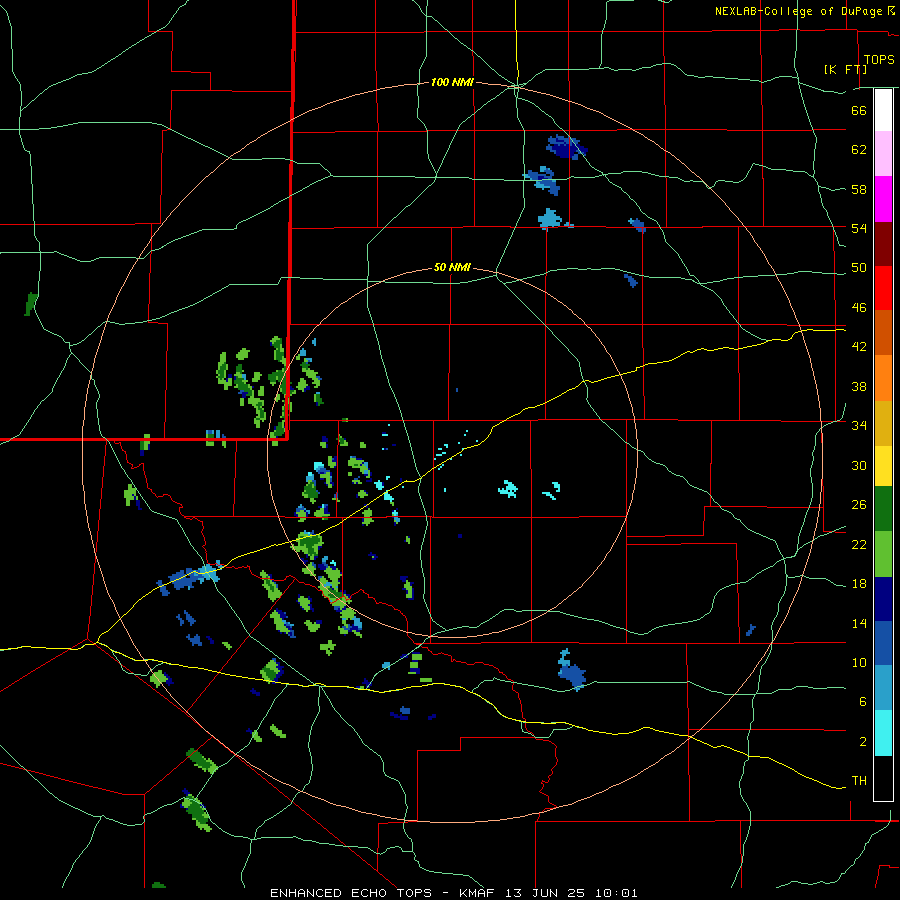This screenshot has height=900, width=900.
Task: Click the white swatch on the tops scale
Action: (883, 110)
